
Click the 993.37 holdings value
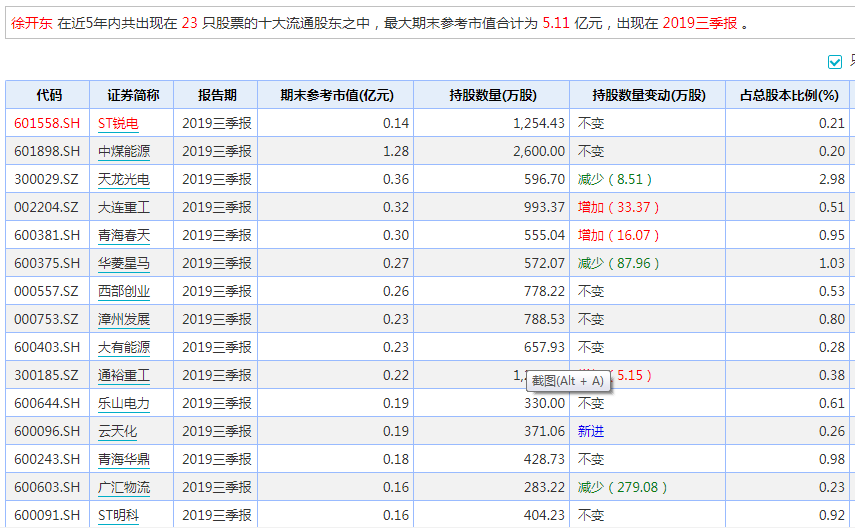tap(544, 207)
